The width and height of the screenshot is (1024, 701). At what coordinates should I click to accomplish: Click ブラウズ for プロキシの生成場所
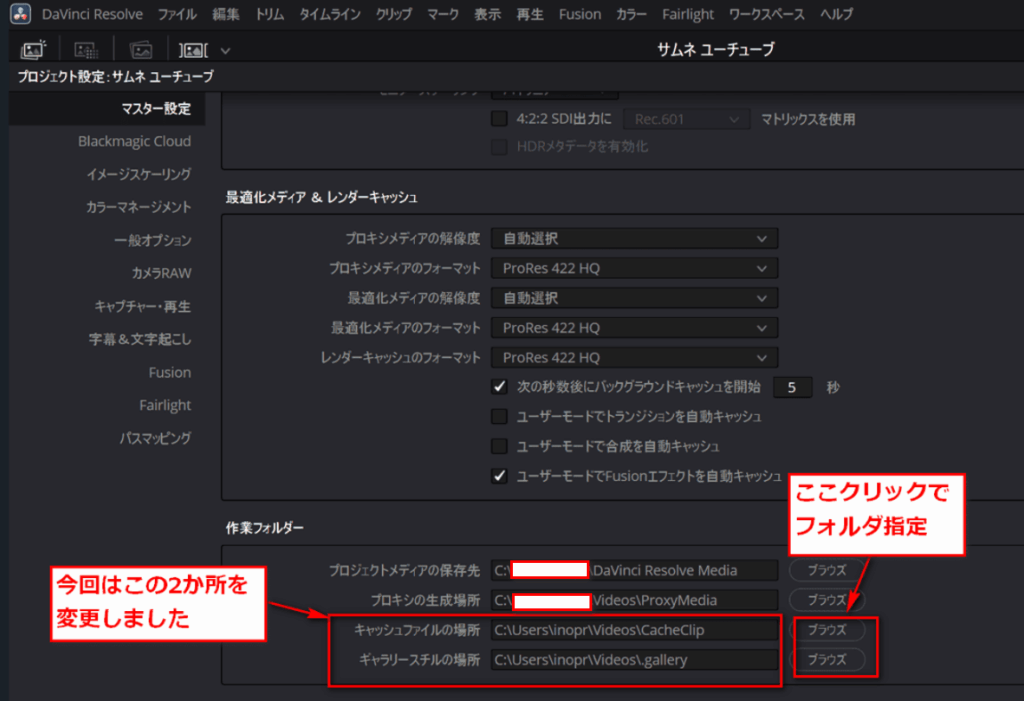(827, 600)
